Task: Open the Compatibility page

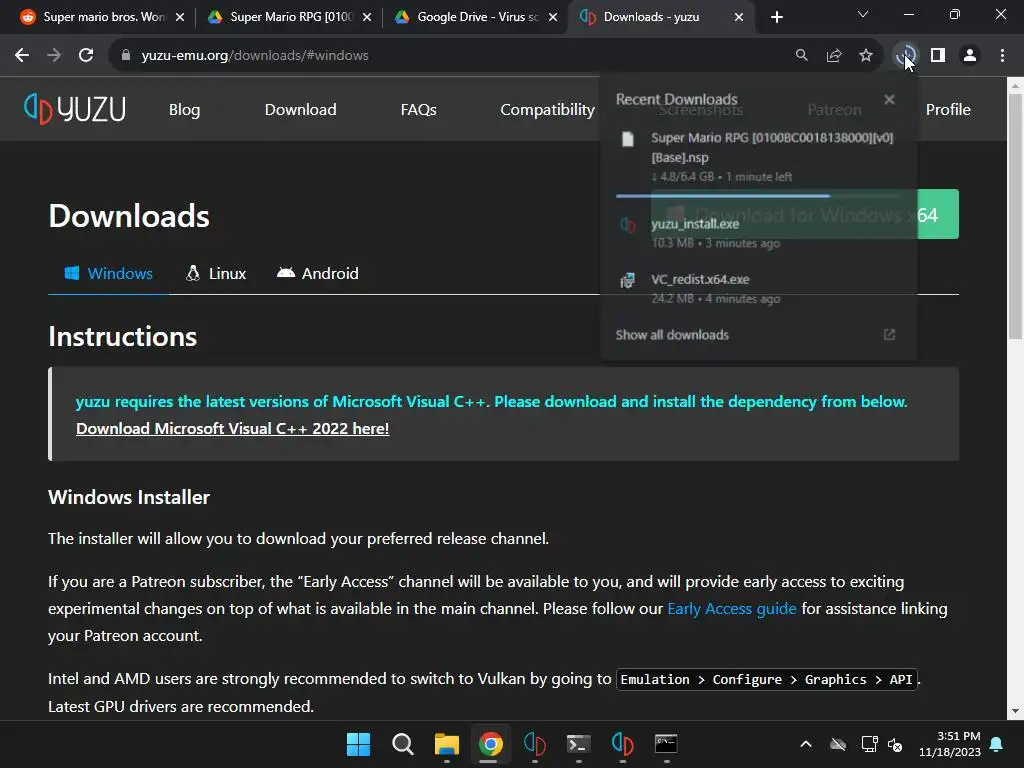Action: click(547, 110)
